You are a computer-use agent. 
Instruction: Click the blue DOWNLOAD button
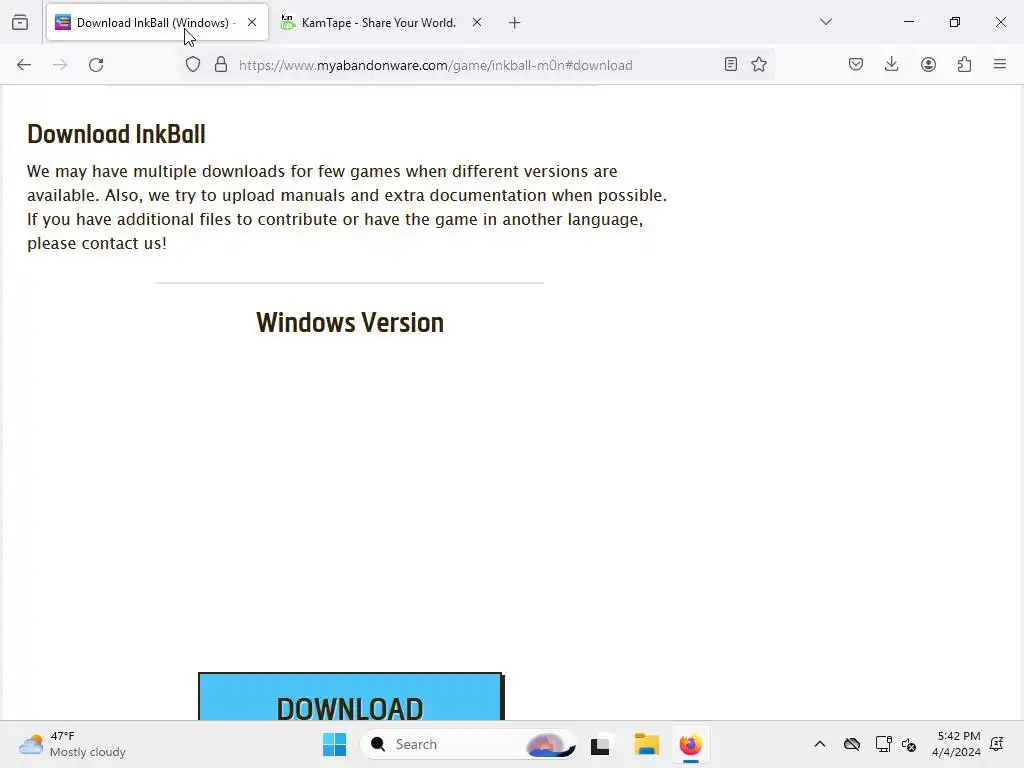pos(351,696)
